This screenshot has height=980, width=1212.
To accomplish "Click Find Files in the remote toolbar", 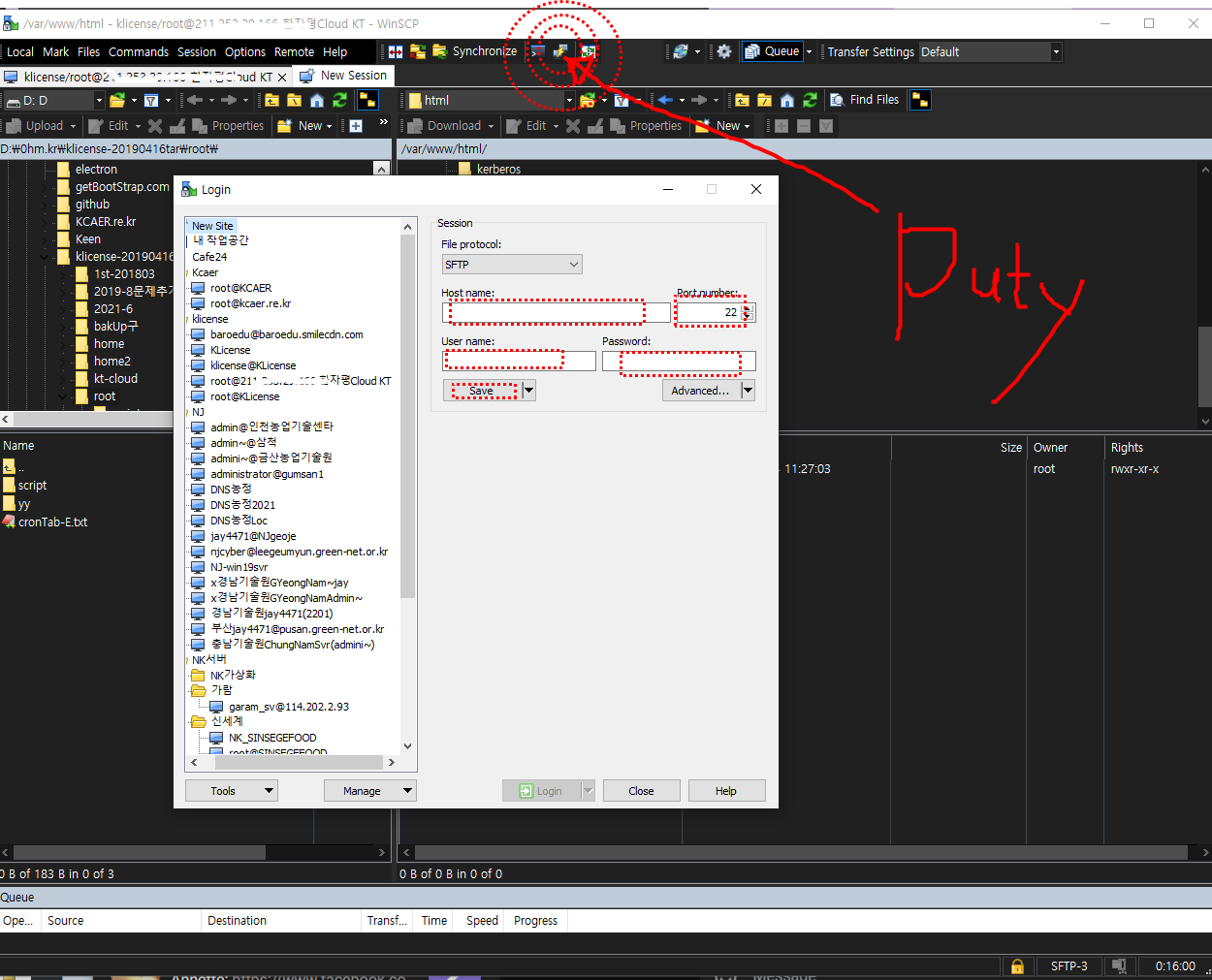I will click(865, 100).
